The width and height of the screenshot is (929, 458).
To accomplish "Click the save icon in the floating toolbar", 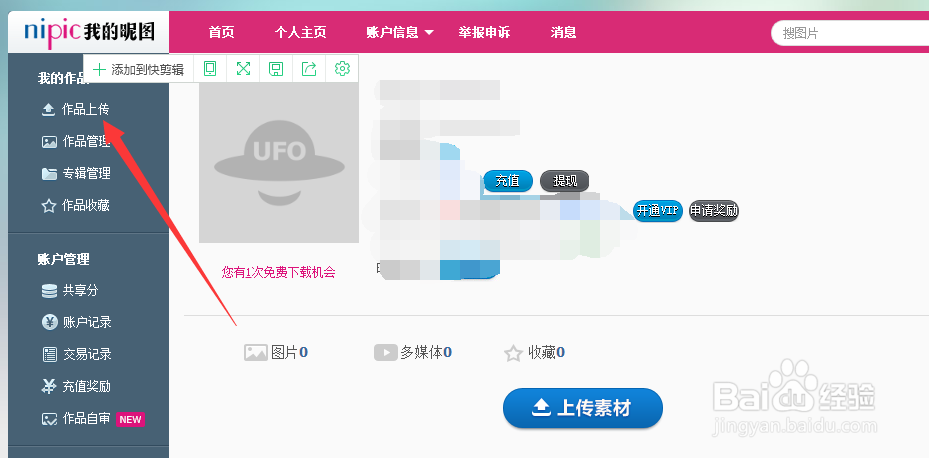I will pos(276,69).
